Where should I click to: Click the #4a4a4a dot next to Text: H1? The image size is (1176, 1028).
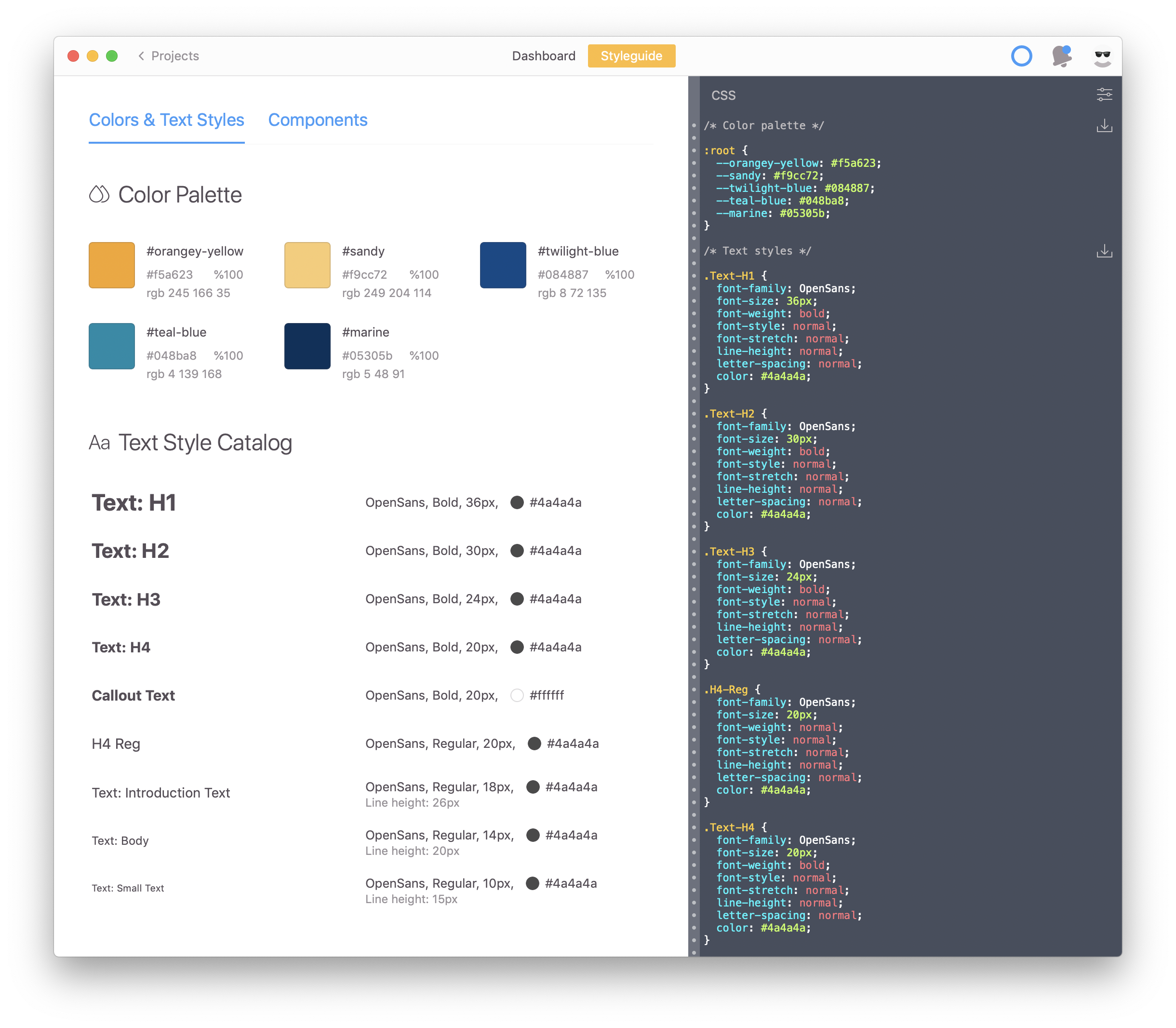tap(517, 502)
